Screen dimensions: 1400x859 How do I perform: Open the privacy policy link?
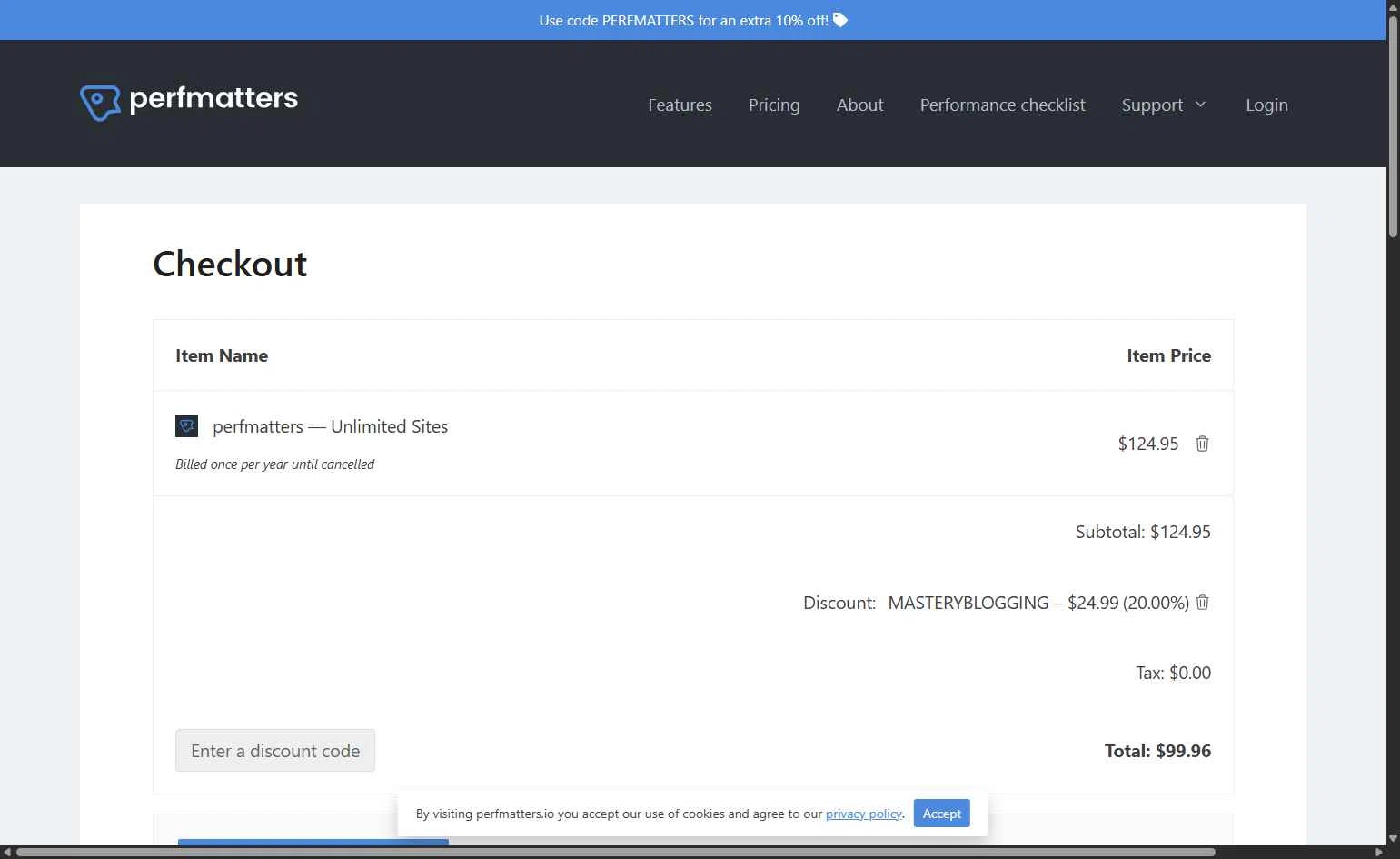click(x=864, y=814)
